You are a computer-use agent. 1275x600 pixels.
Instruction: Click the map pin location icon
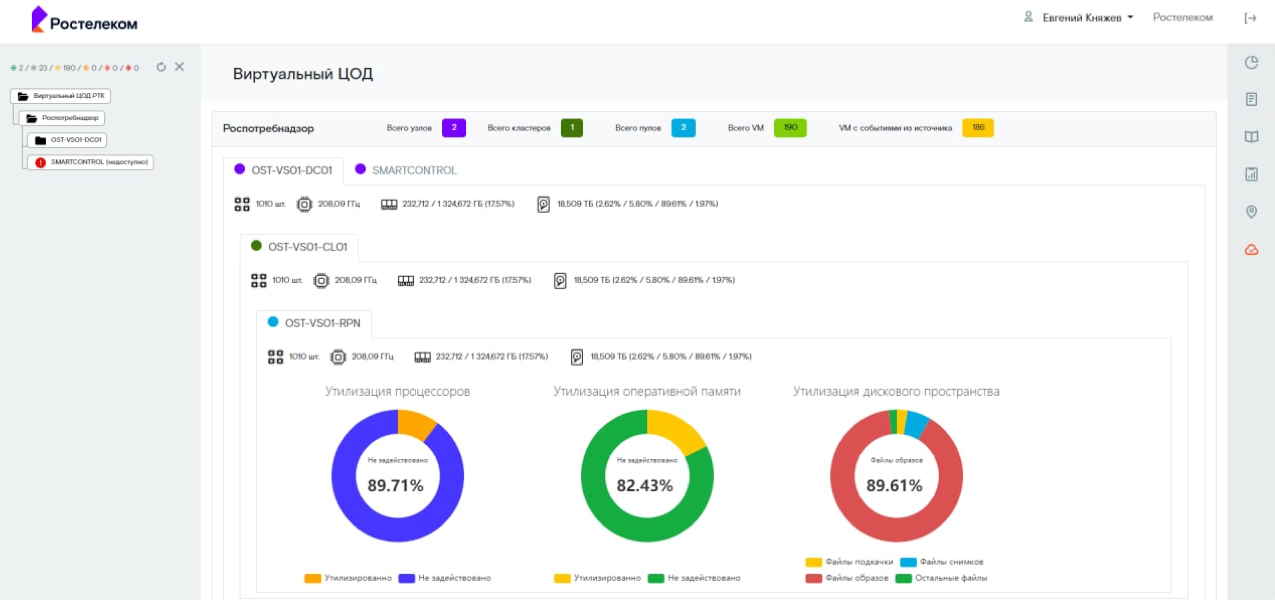click(1250, 212)
